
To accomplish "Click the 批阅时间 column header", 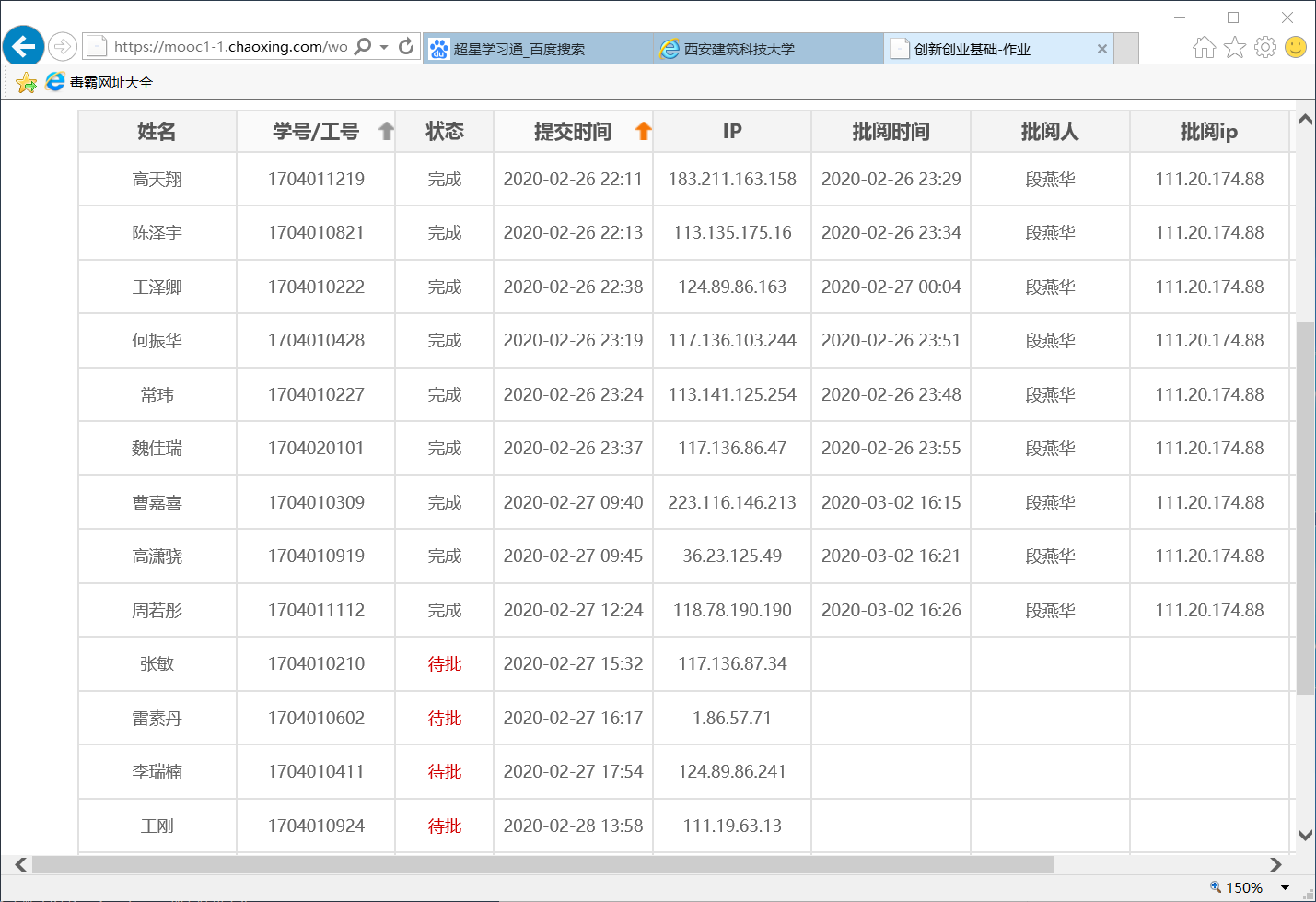I will 891,132.
